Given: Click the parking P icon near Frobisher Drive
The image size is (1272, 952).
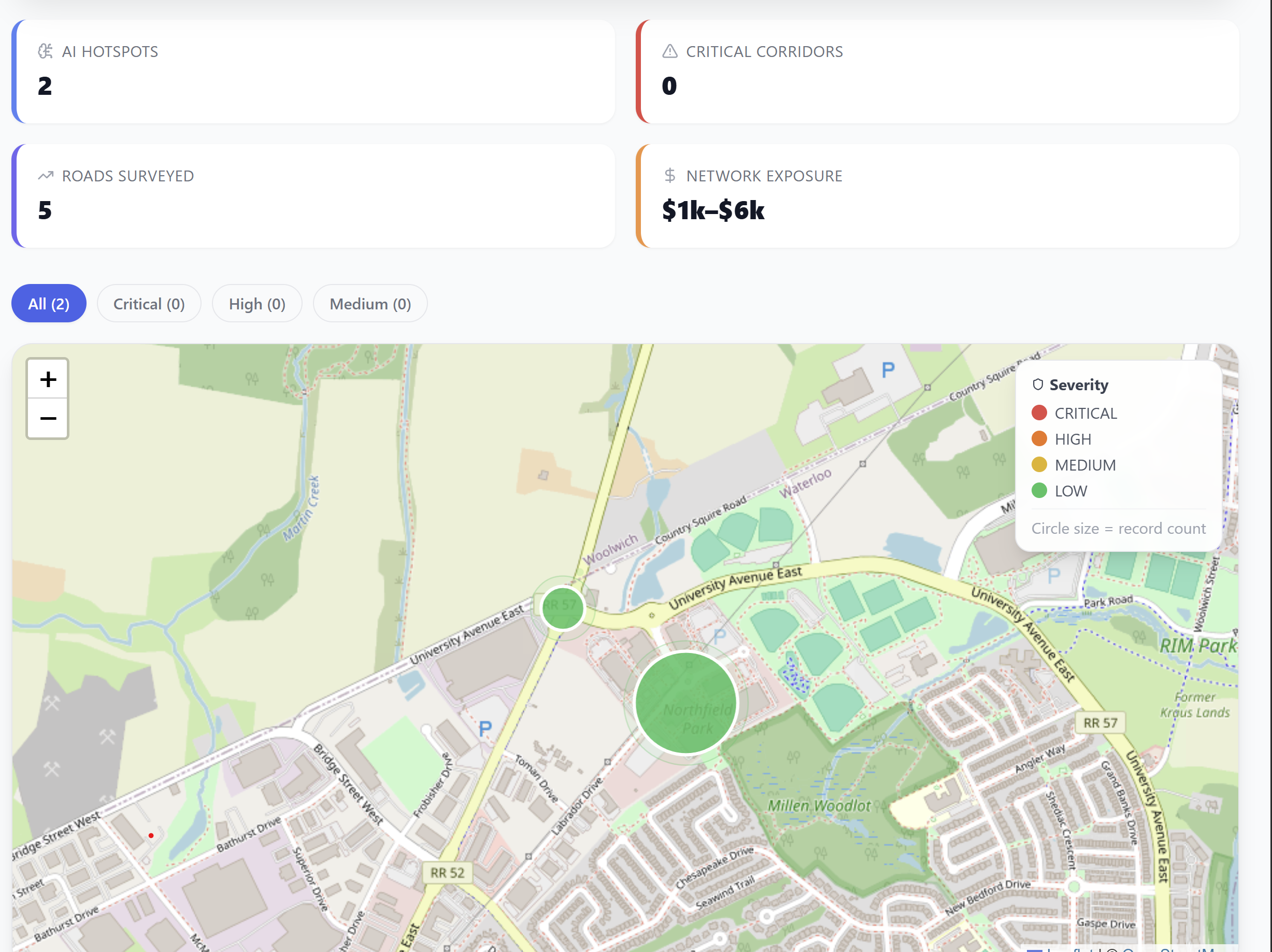Looking at the screenshot, I should pyautogui.click(x=485, y=729).
